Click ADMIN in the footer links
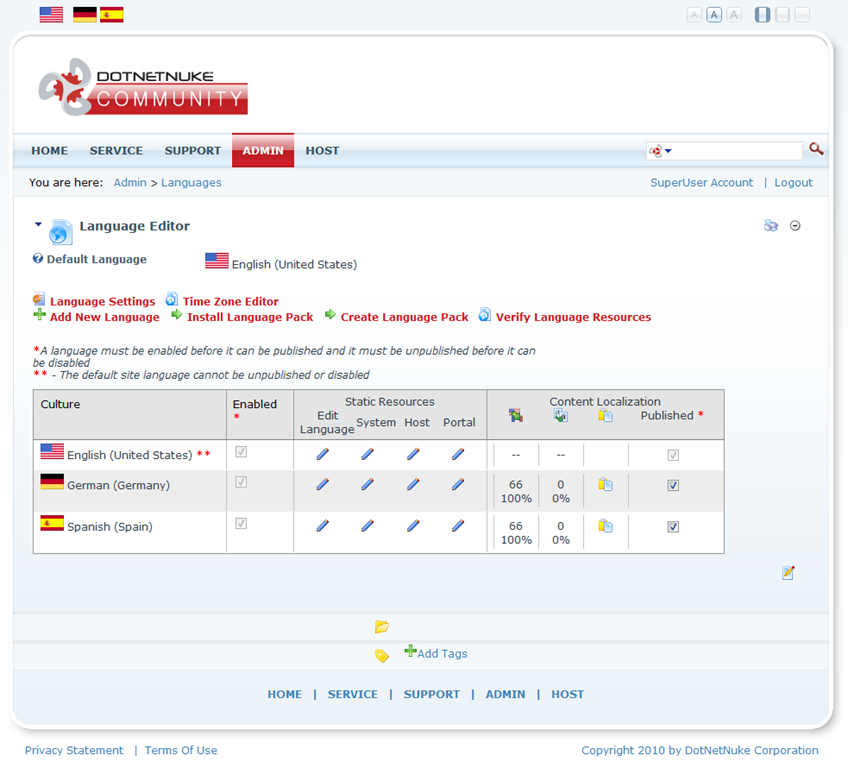 [505, 694]
